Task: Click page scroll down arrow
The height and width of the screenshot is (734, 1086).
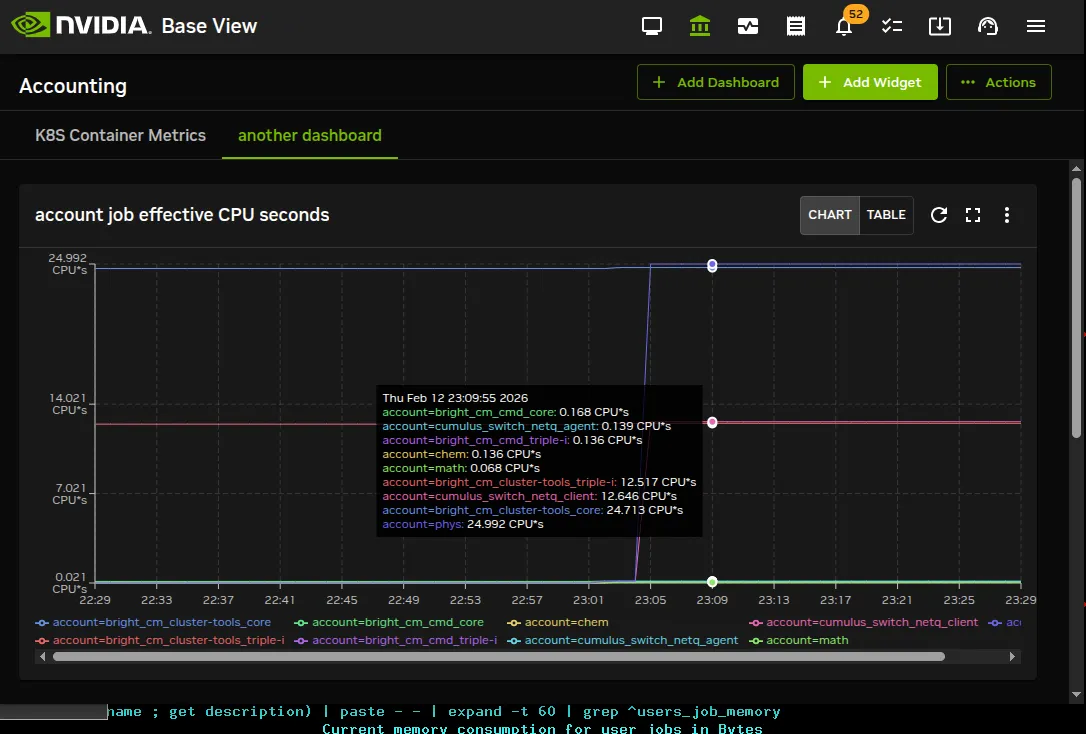Action: click(1076, 695)
